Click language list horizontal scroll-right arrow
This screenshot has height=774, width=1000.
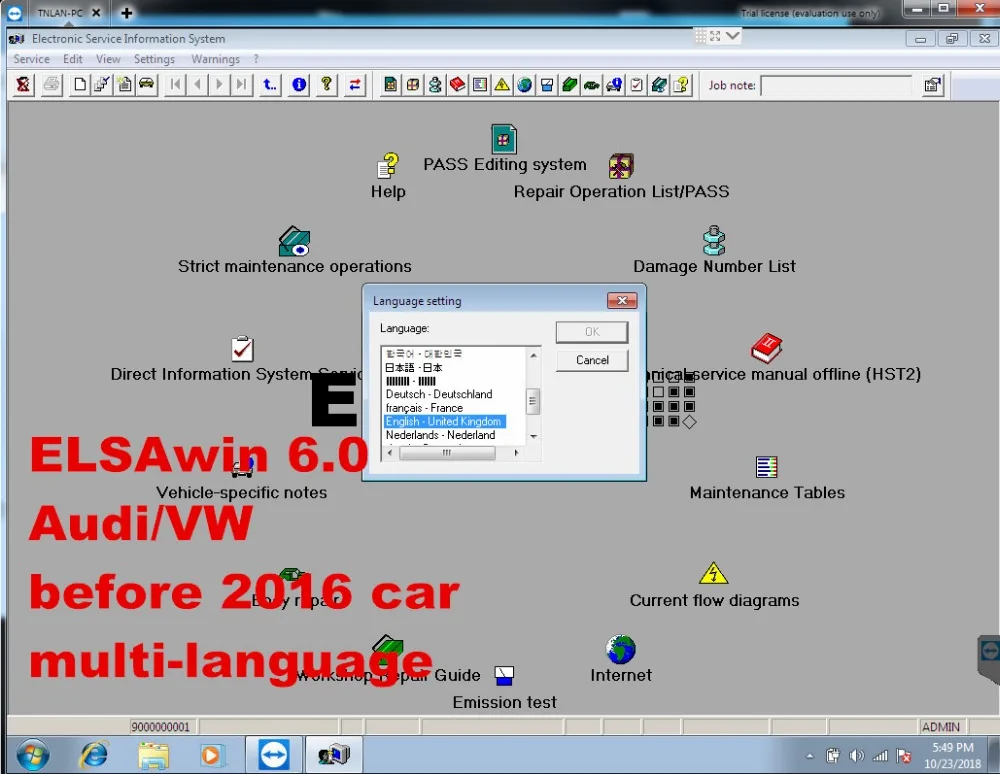[x=516, y=453]
